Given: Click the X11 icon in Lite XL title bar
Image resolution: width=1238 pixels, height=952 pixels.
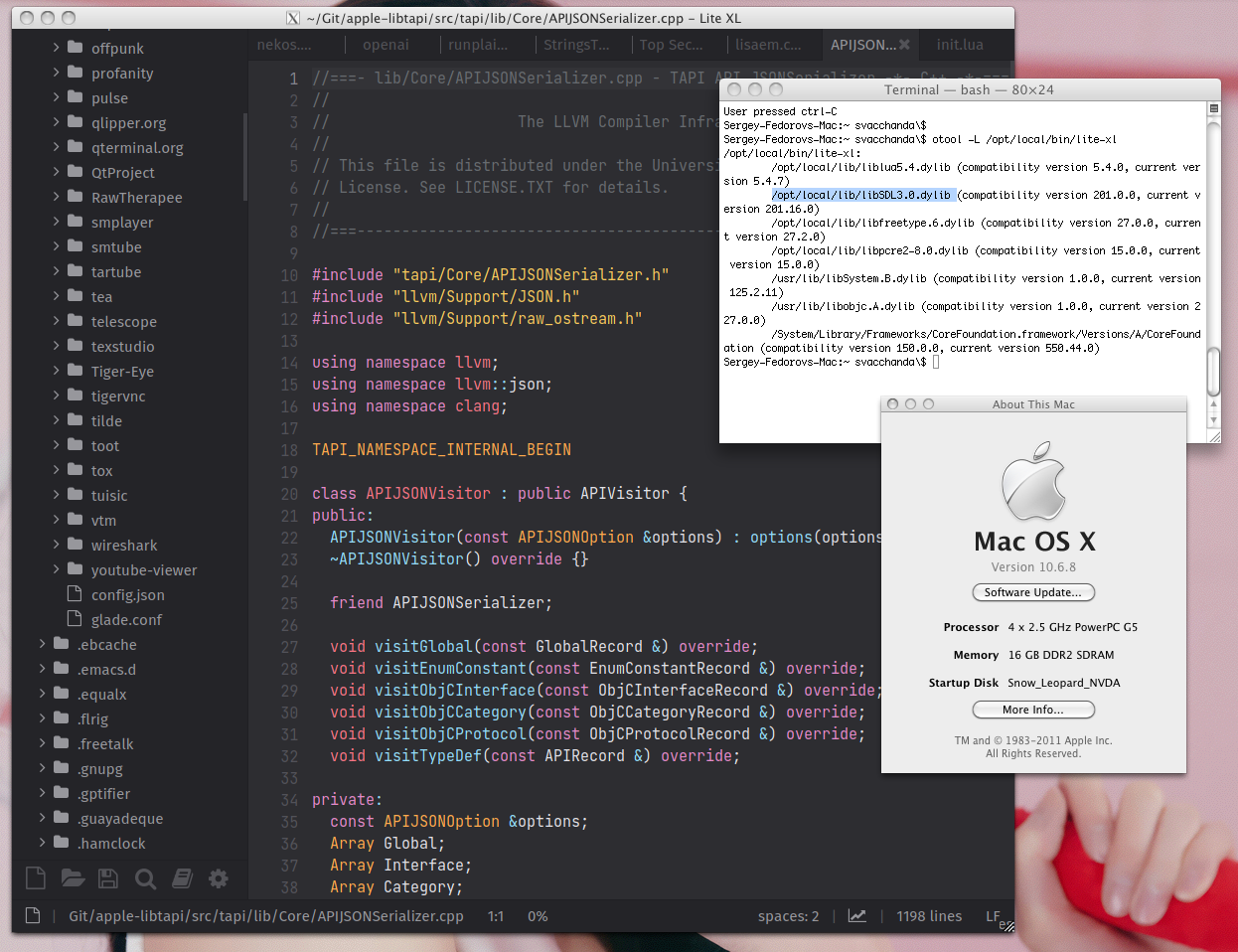Looking at the screenshot, I should (293, 18).
